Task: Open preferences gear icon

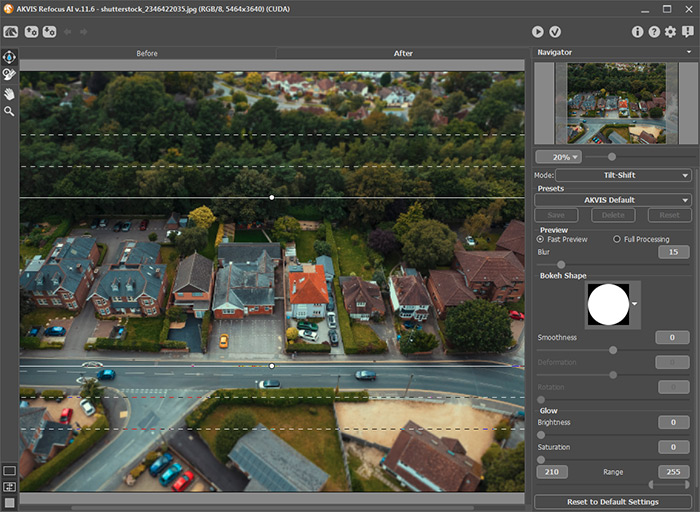Action: pos(670,32)
